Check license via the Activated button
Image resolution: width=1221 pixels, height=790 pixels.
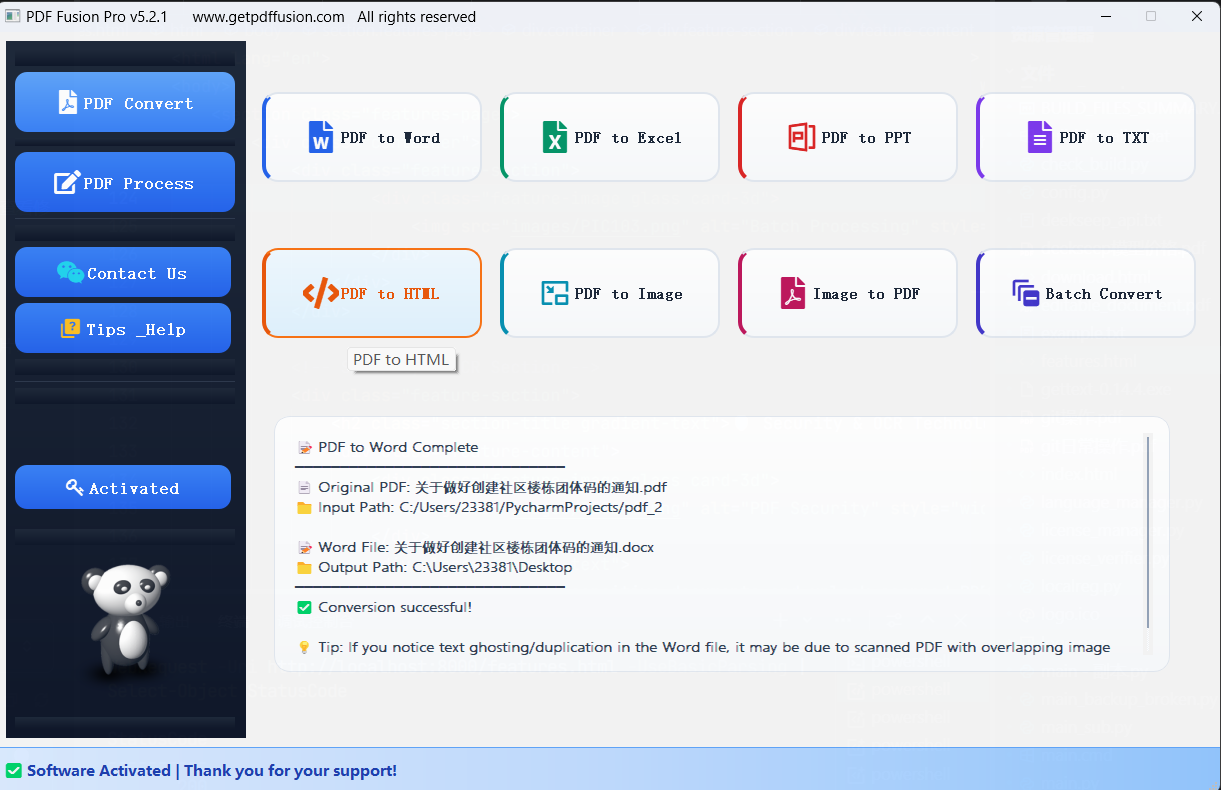tap(122, 487)
